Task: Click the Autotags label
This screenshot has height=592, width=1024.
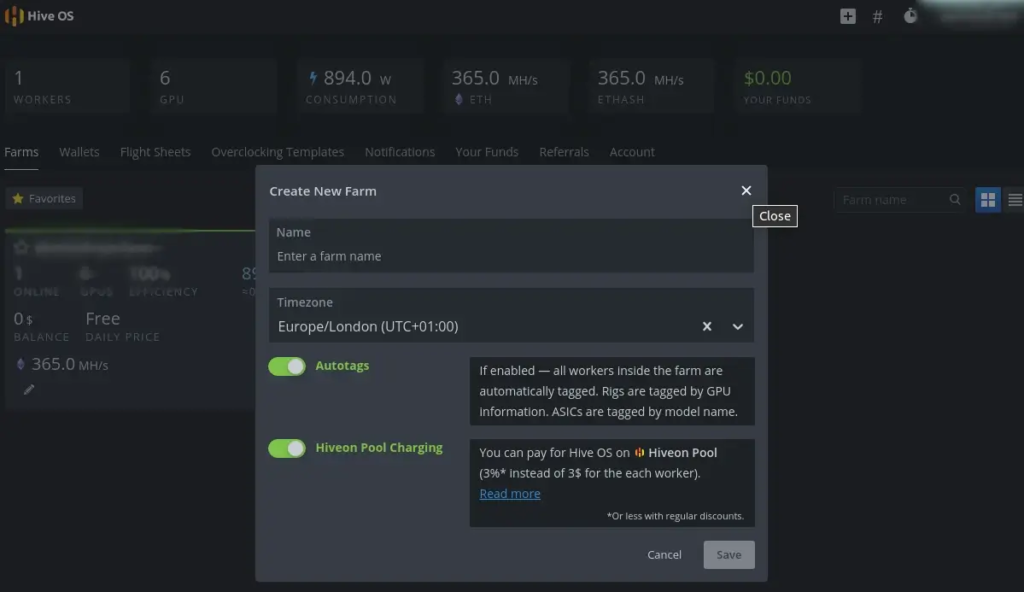Action: 342,366
